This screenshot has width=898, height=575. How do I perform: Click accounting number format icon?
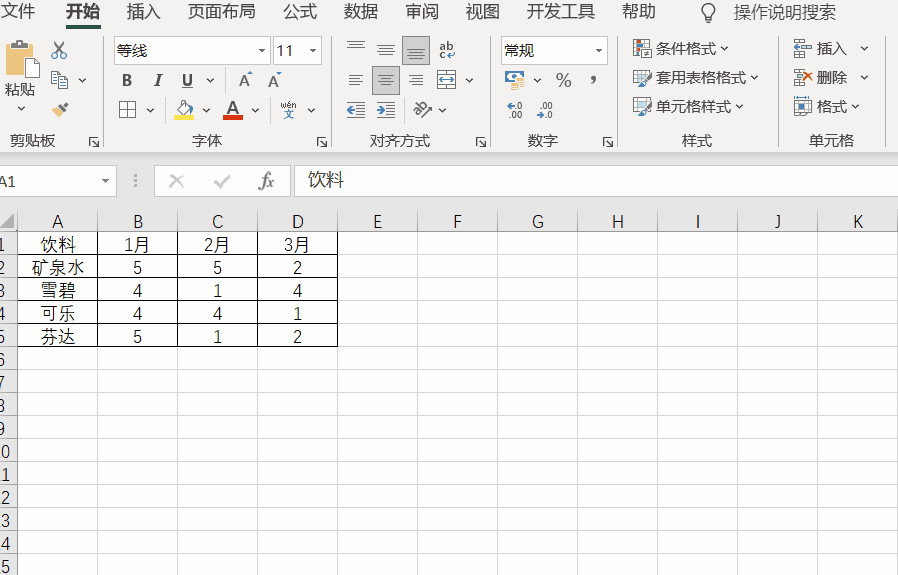(514, 80)
